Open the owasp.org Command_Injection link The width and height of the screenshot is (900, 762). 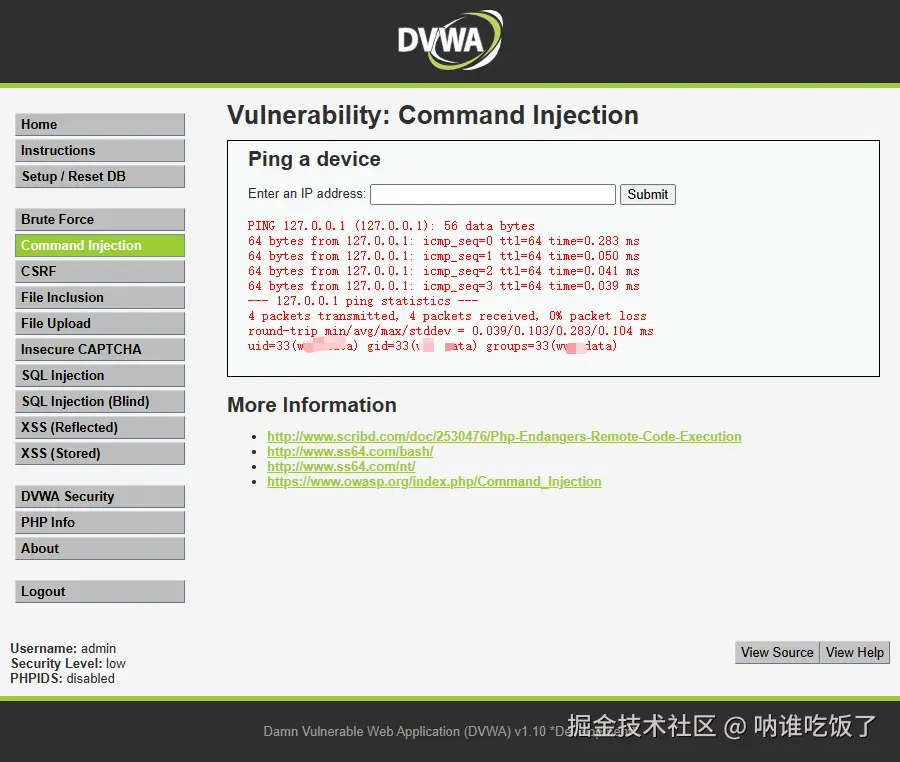tap(434, 481)
